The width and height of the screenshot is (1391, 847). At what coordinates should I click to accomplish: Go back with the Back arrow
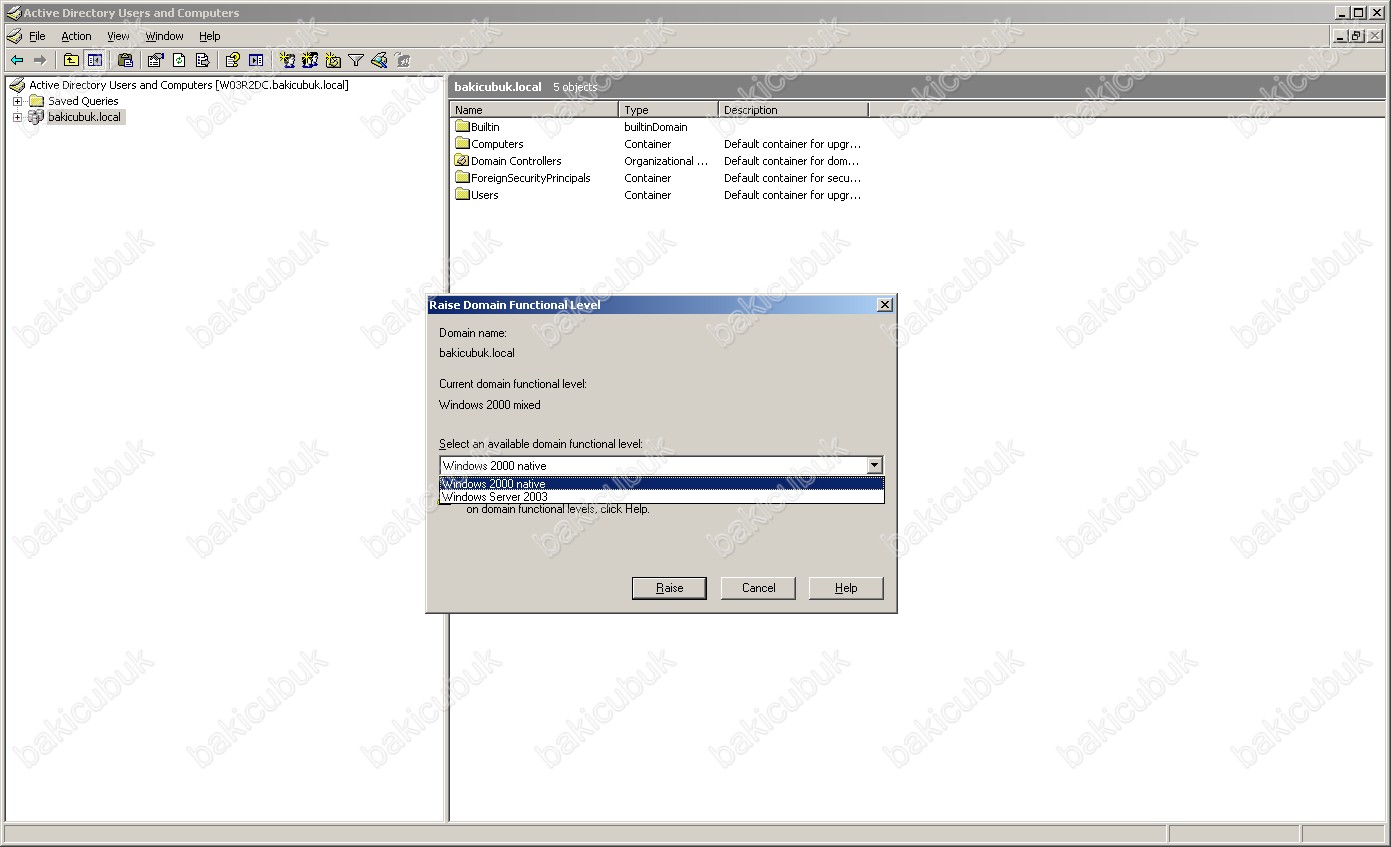point(17,60)
